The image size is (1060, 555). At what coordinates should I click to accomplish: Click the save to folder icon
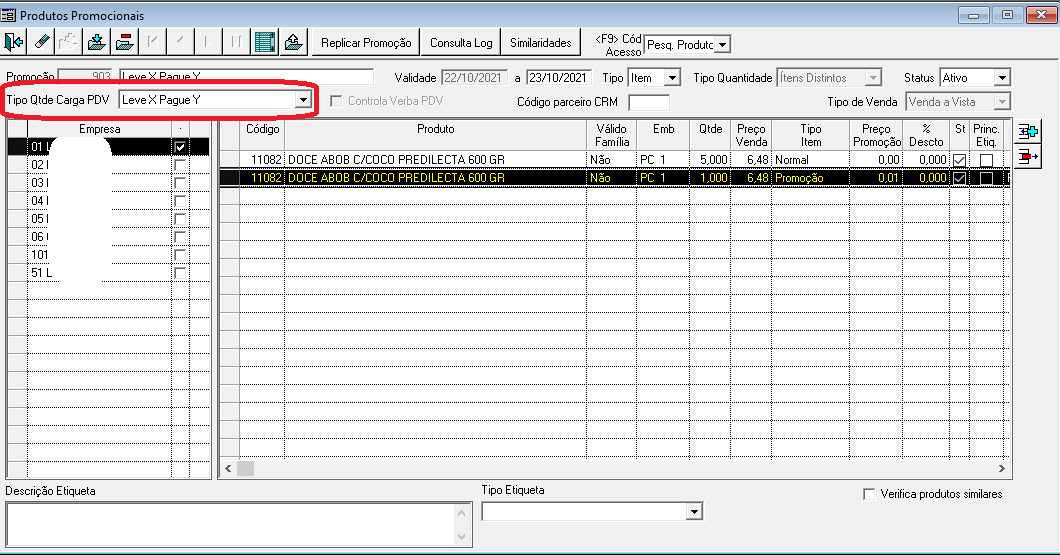(97, 42)
